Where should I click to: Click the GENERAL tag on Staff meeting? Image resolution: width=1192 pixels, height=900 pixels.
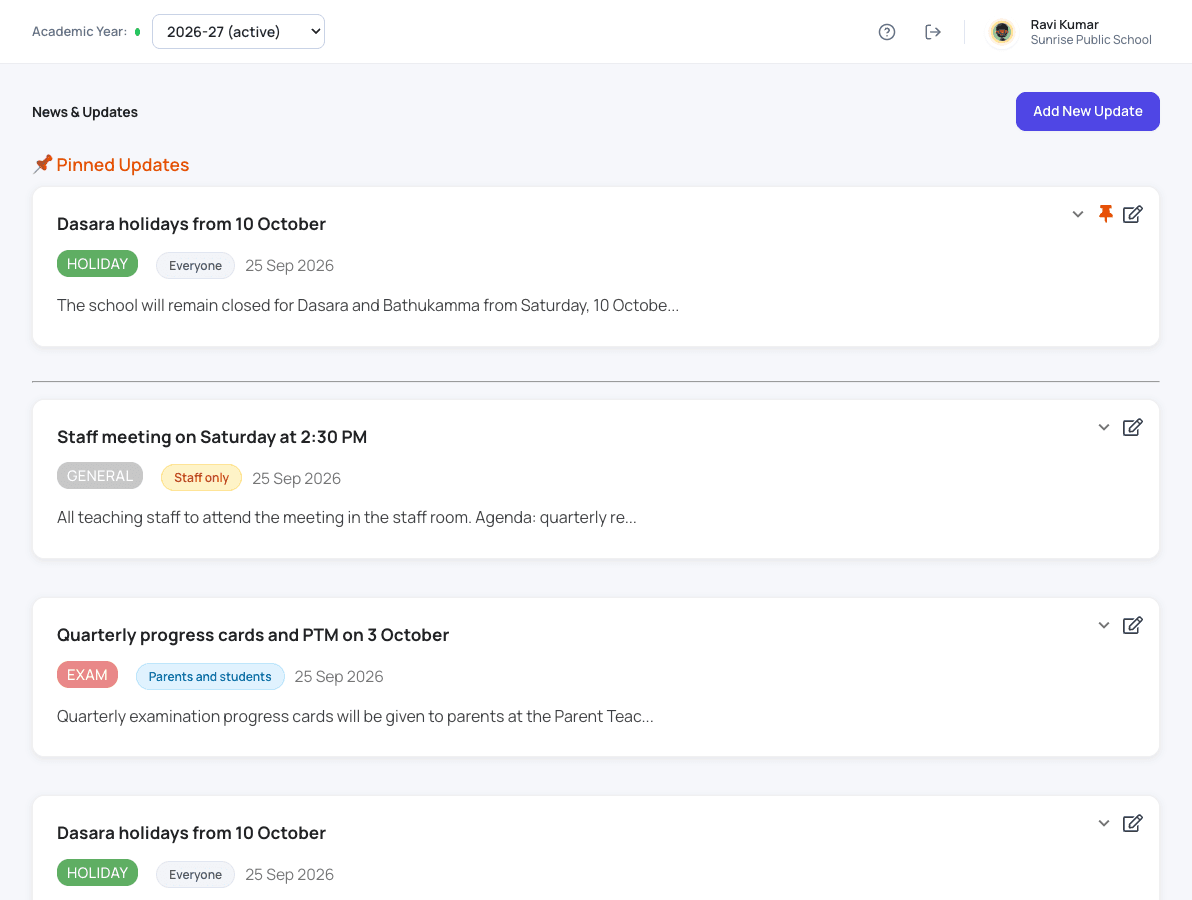[100, 476]
